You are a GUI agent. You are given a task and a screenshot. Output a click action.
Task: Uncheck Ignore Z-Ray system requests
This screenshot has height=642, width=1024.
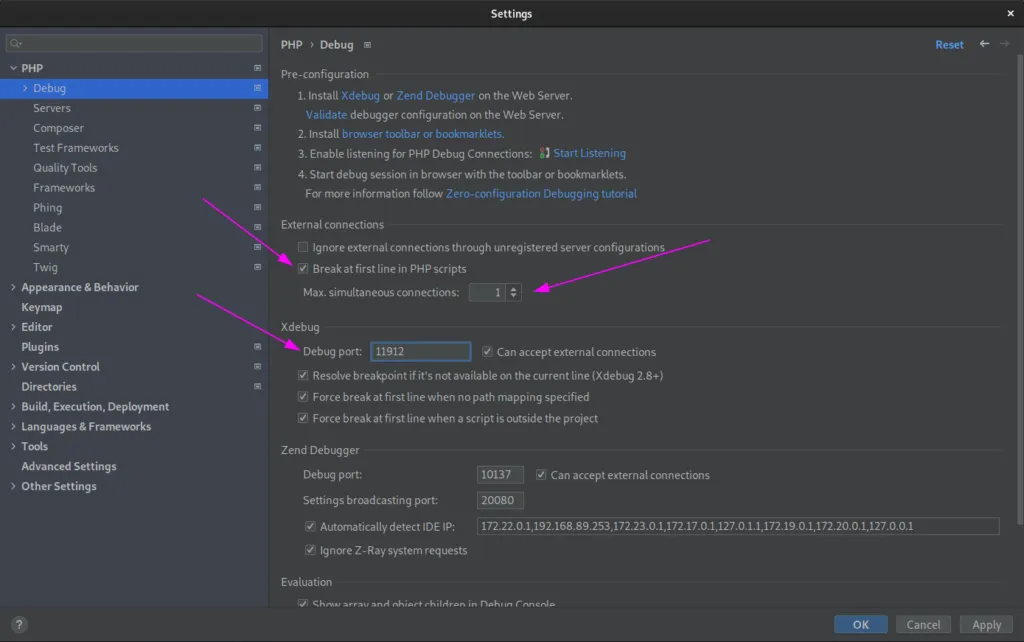click(310, 550)
